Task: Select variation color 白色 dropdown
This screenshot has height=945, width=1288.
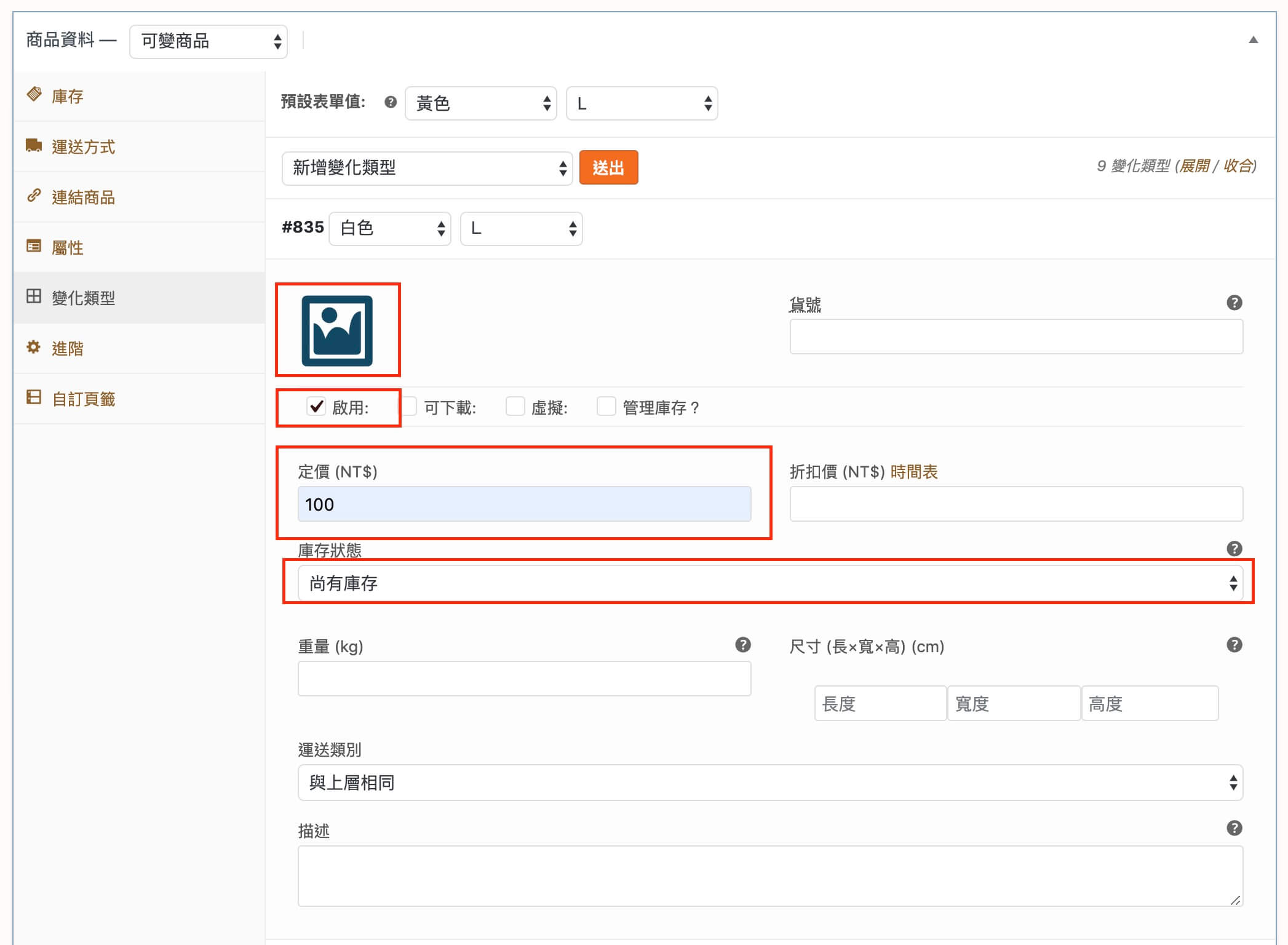Action: 389,229
